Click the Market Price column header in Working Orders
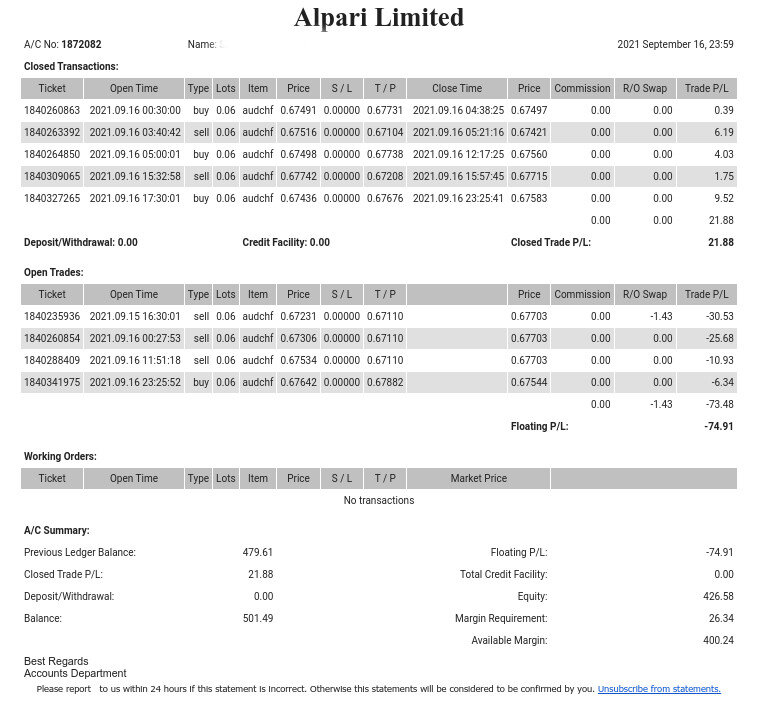Screen dimensions: 775x719 (x=478, y=478)
